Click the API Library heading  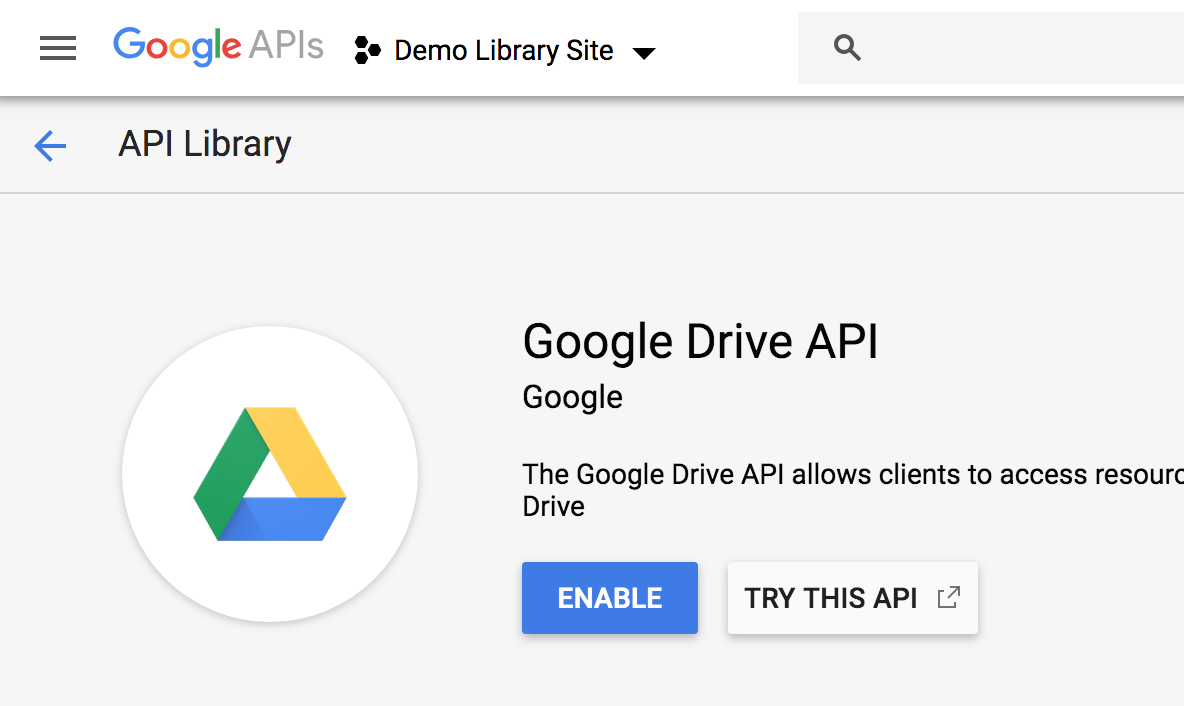click(x=205, y=143)
